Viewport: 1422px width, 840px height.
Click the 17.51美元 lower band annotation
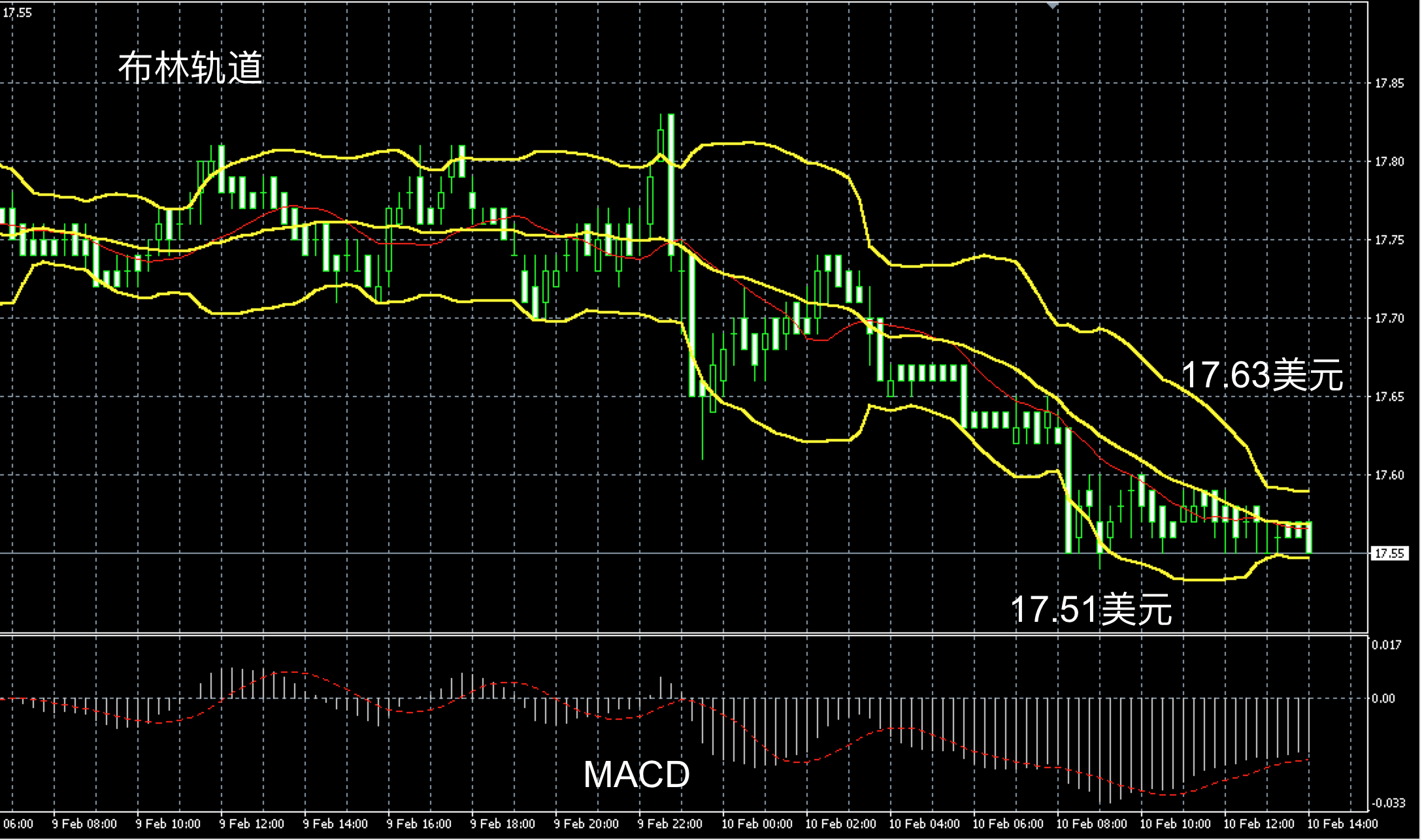coord(1091,609)
